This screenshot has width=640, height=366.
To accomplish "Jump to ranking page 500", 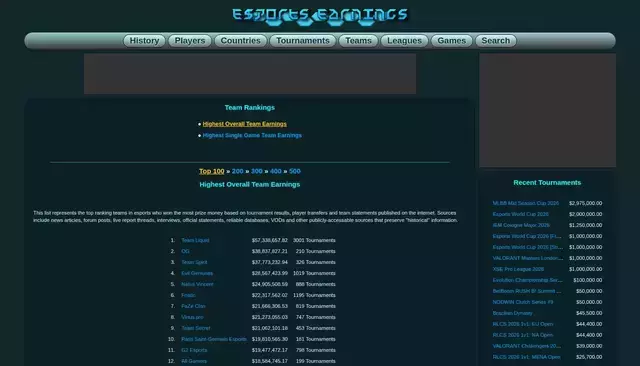I will tap(295, 171).
